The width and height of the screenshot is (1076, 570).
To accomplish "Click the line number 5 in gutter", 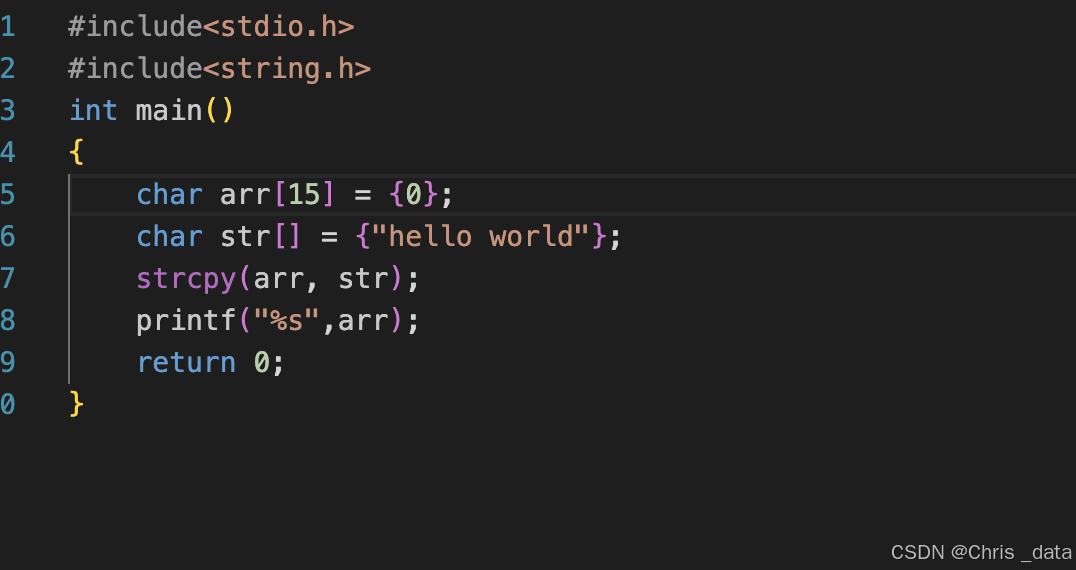I will tap(7, 195).
